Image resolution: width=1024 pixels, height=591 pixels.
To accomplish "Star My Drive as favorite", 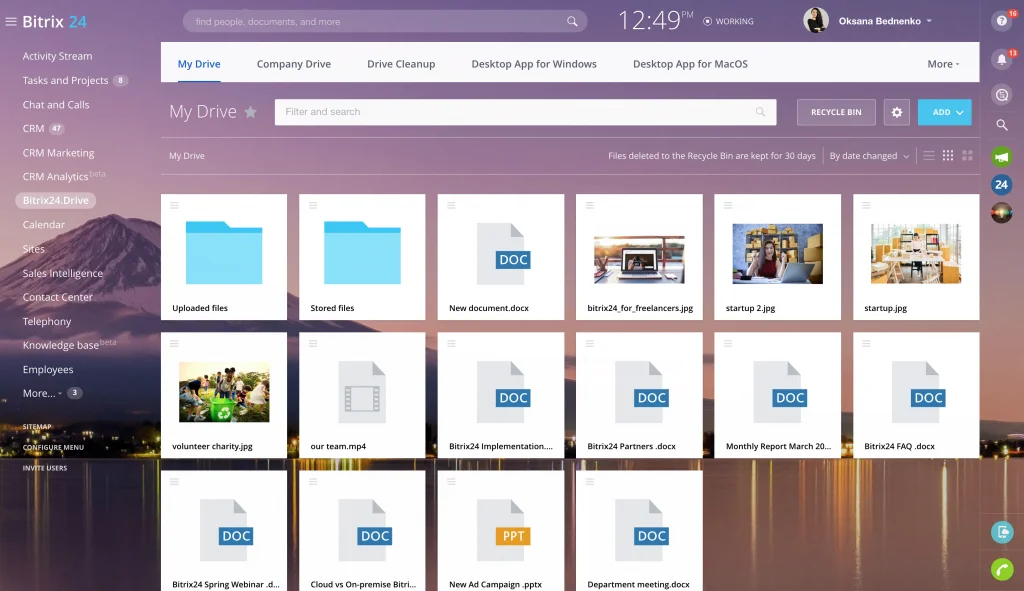I will (x=251, y=112).
